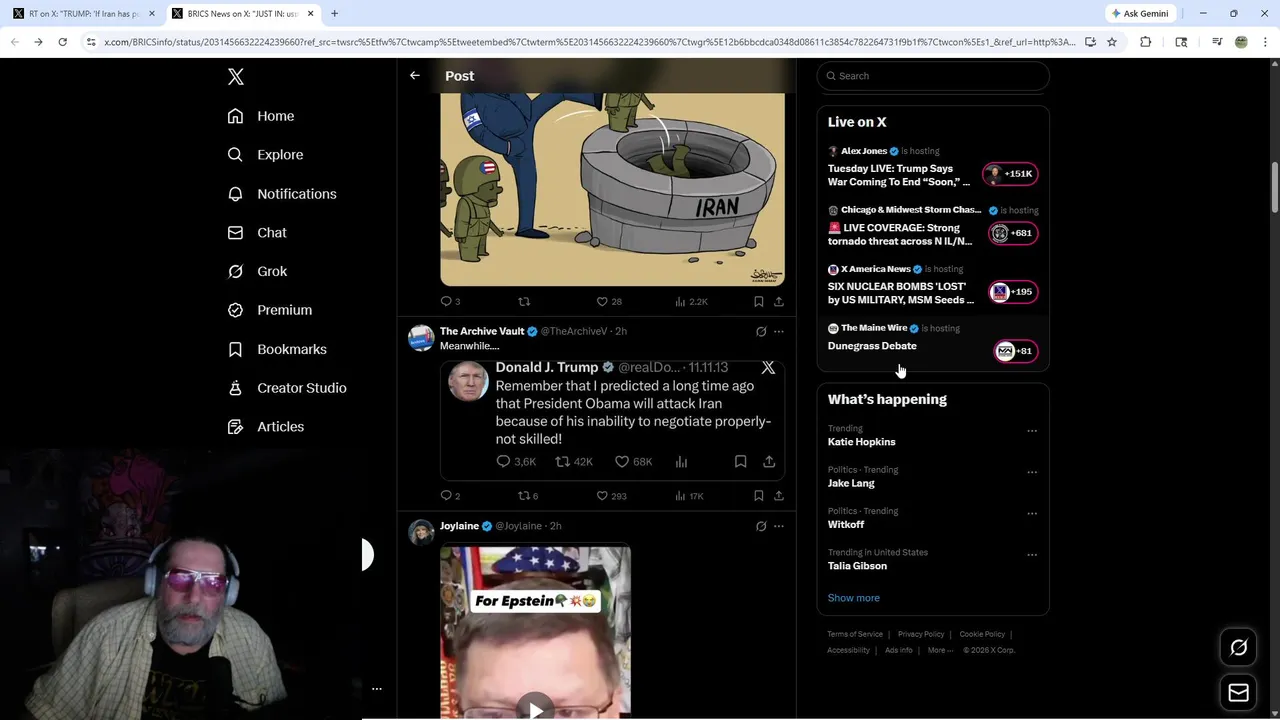Share the Iran cartoon post
This screenshot has width=1280, height=720.
pyautogui.click(x=779, y=301)
